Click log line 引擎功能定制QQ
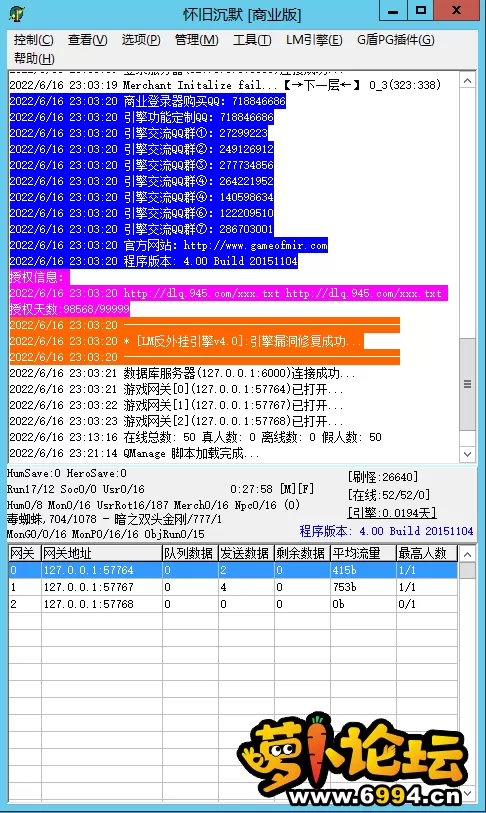This screenshot has height=813, width=486. (142, 117)
